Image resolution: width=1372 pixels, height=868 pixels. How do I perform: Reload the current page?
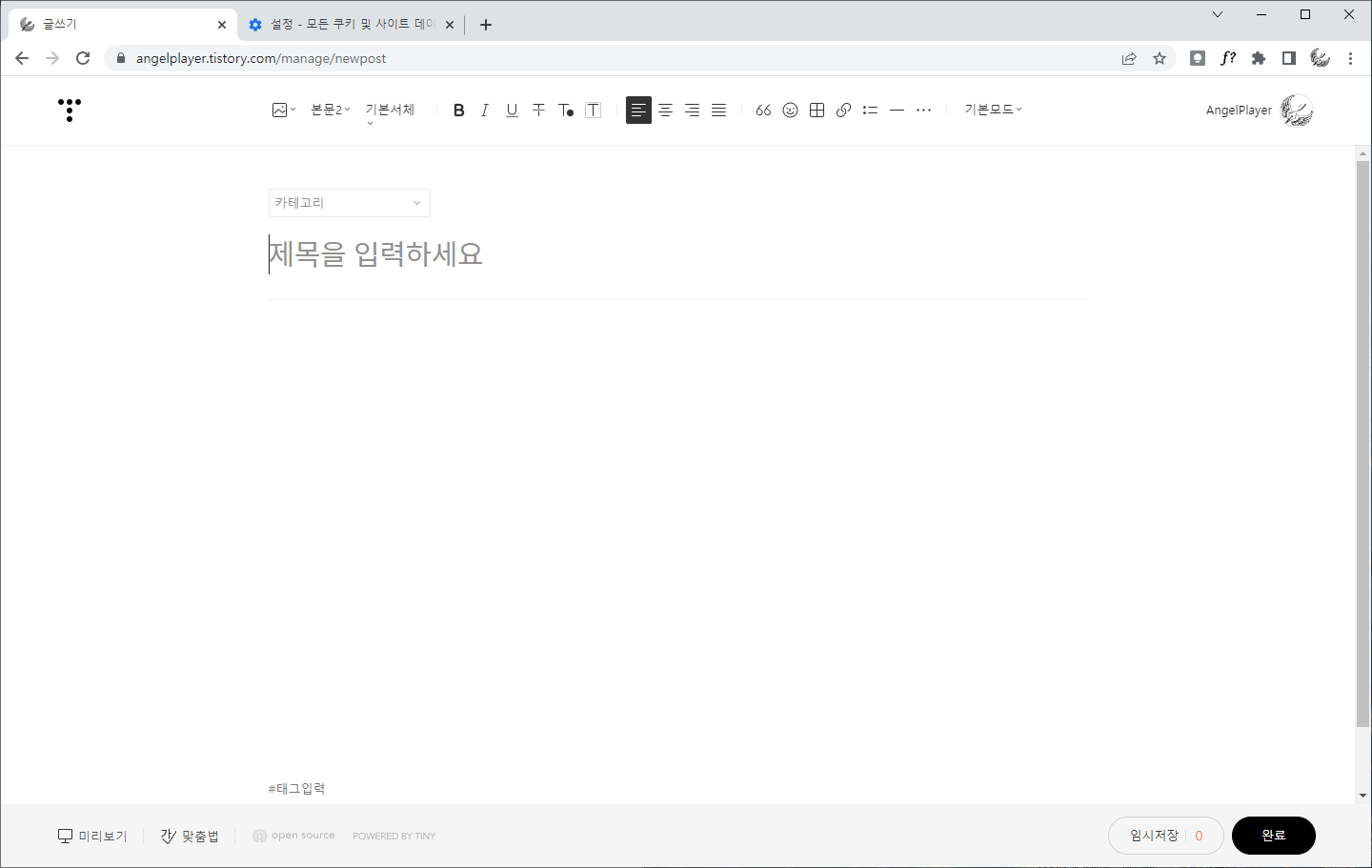pos(83,58)
